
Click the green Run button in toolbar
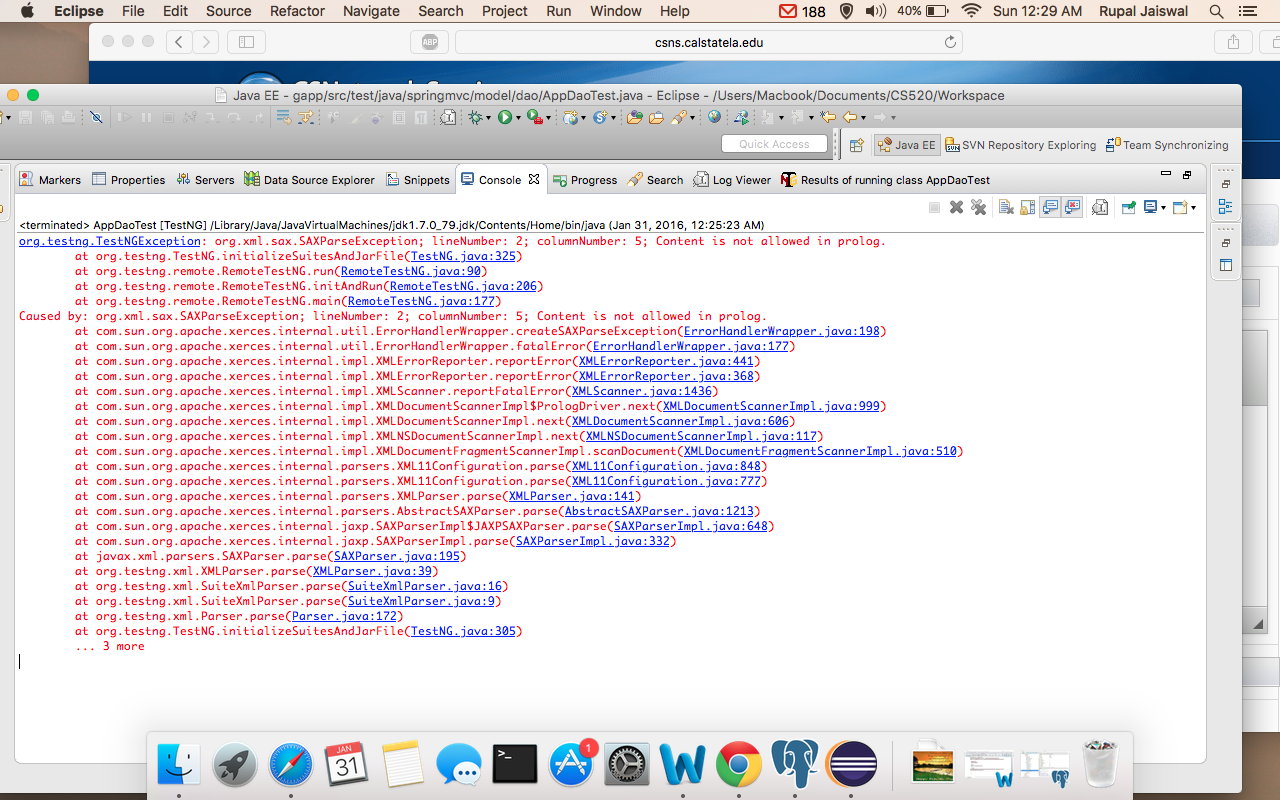click(505, 118)
